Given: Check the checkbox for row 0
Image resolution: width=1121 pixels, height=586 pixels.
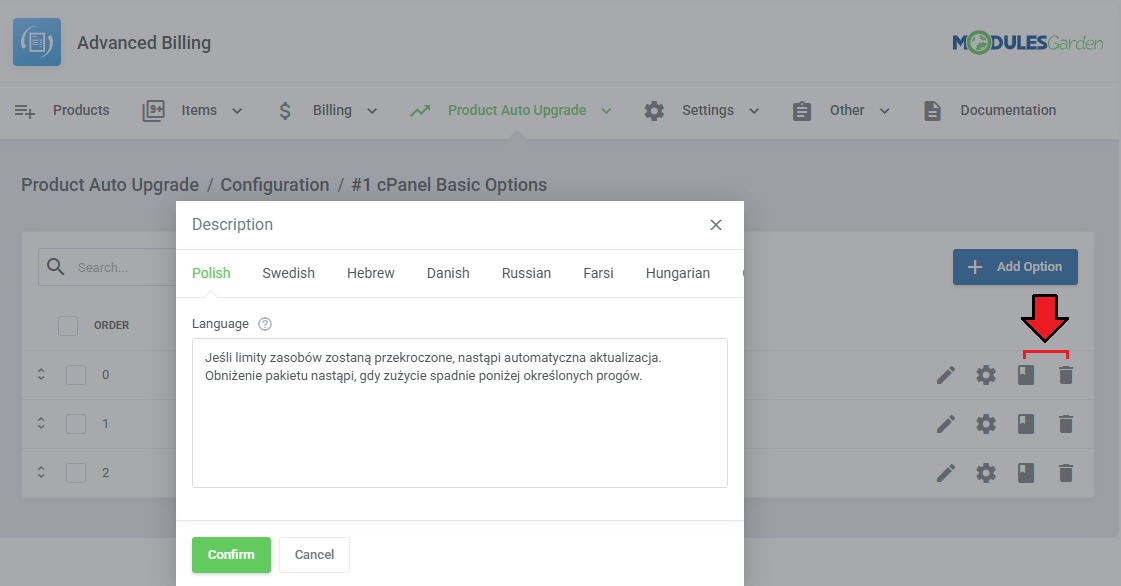Looking at the screenshot, I should (x=76, y=375).
